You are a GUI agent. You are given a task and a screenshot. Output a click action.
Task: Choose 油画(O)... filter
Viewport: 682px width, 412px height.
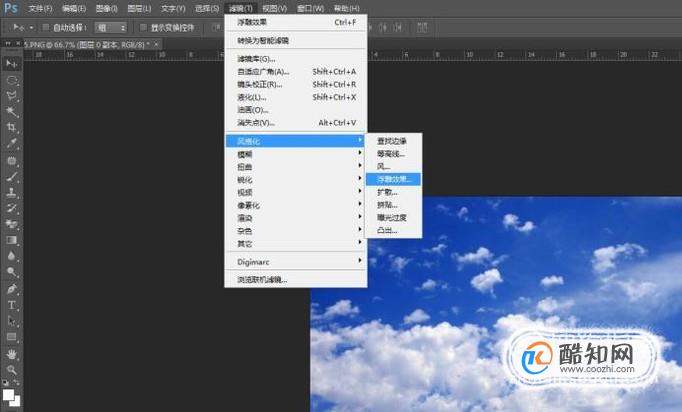pos(296,110)
